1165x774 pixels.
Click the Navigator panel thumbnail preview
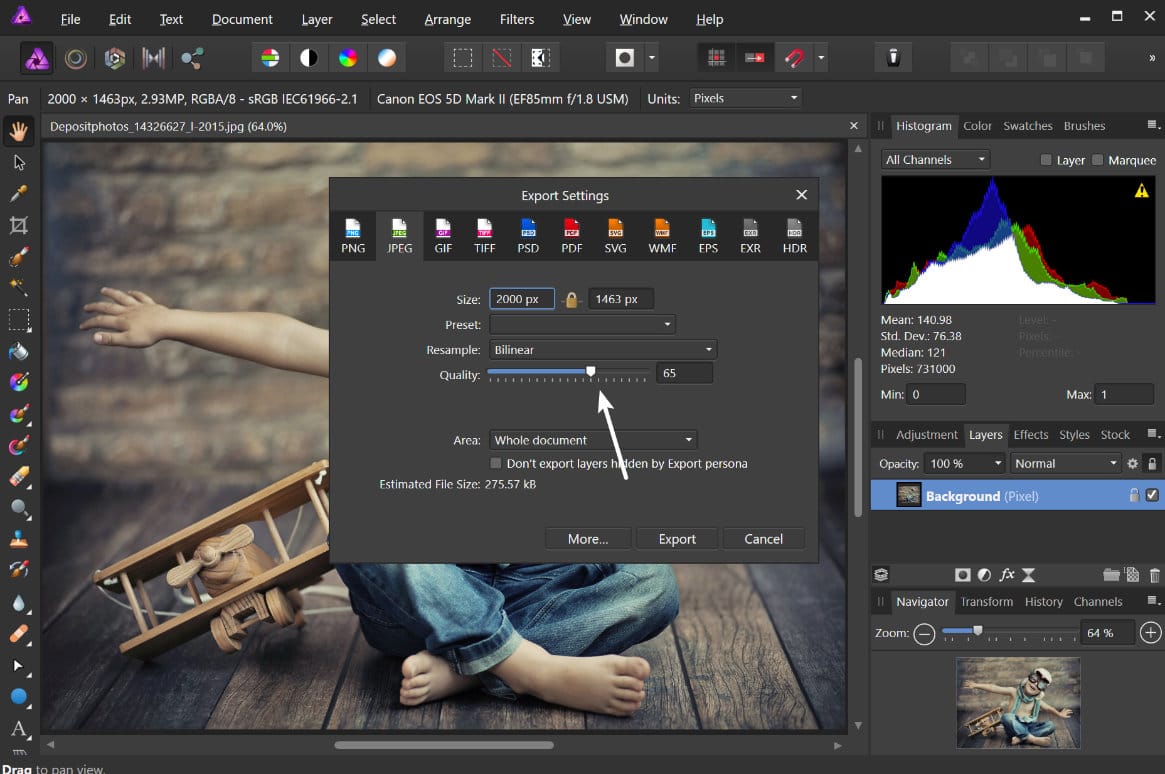(1018, 703)
